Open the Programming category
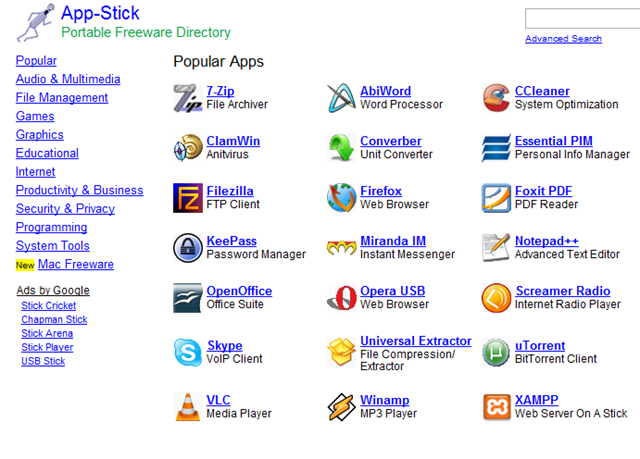 click(51, 227)
